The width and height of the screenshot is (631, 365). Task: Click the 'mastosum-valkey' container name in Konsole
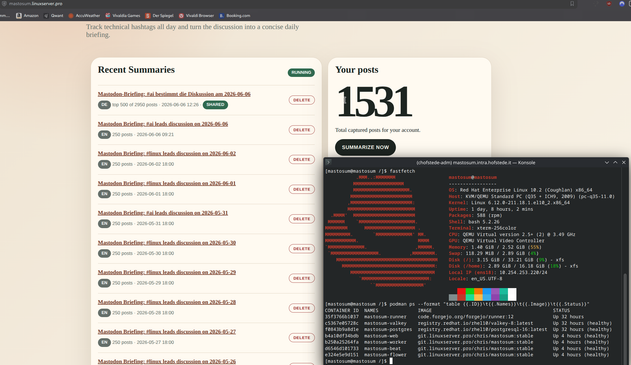coord(385,323)
